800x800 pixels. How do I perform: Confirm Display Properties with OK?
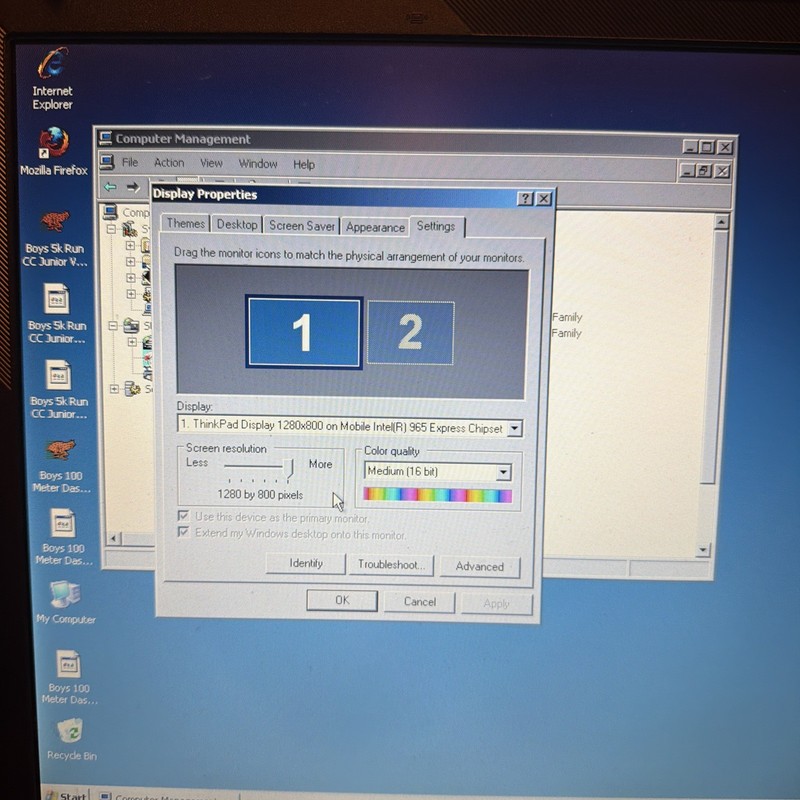click(342, 601)
